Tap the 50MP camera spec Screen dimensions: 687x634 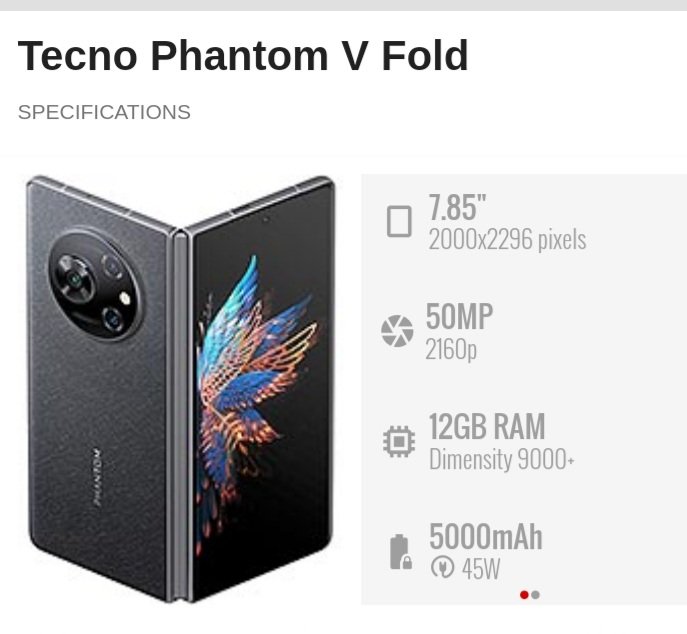(x=459, y=317)
